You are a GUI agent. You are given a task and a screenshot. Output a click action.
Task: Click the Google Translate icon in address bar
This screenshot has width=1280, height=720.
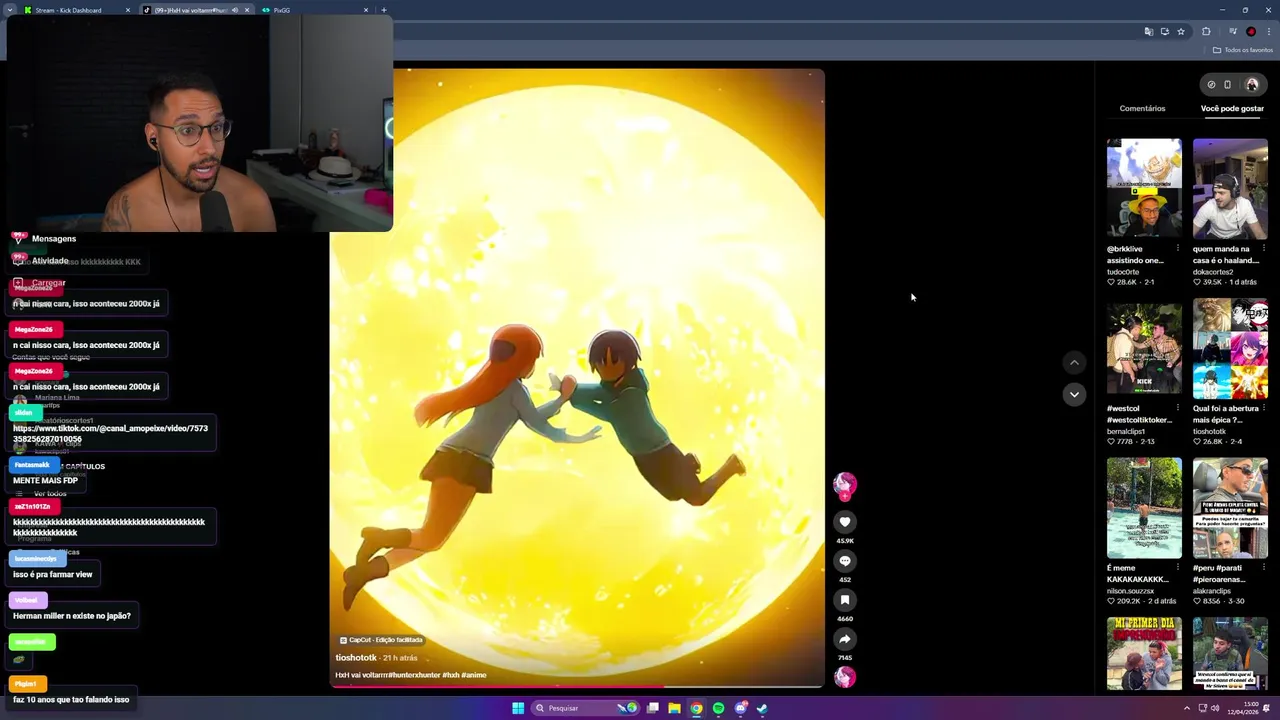(1148, 32)
